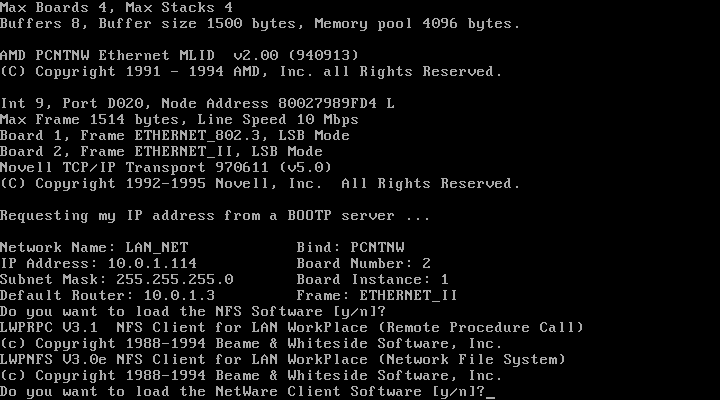Click the 'Buffers 8, Buffer size 1500 bytes' line
The width and height of the screenshot is (720, 400).
point(260,24)
